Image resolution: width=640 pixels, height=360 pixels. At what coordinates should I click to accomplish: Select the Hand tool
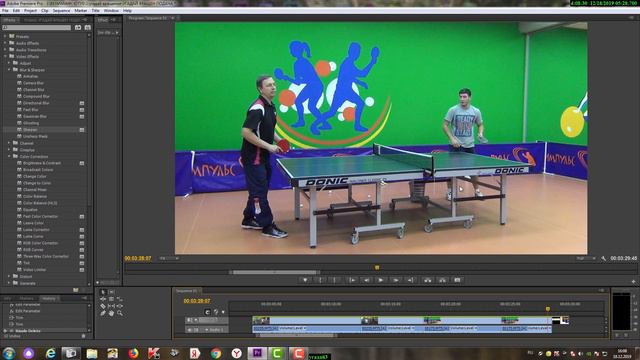(x=111, y=313)
